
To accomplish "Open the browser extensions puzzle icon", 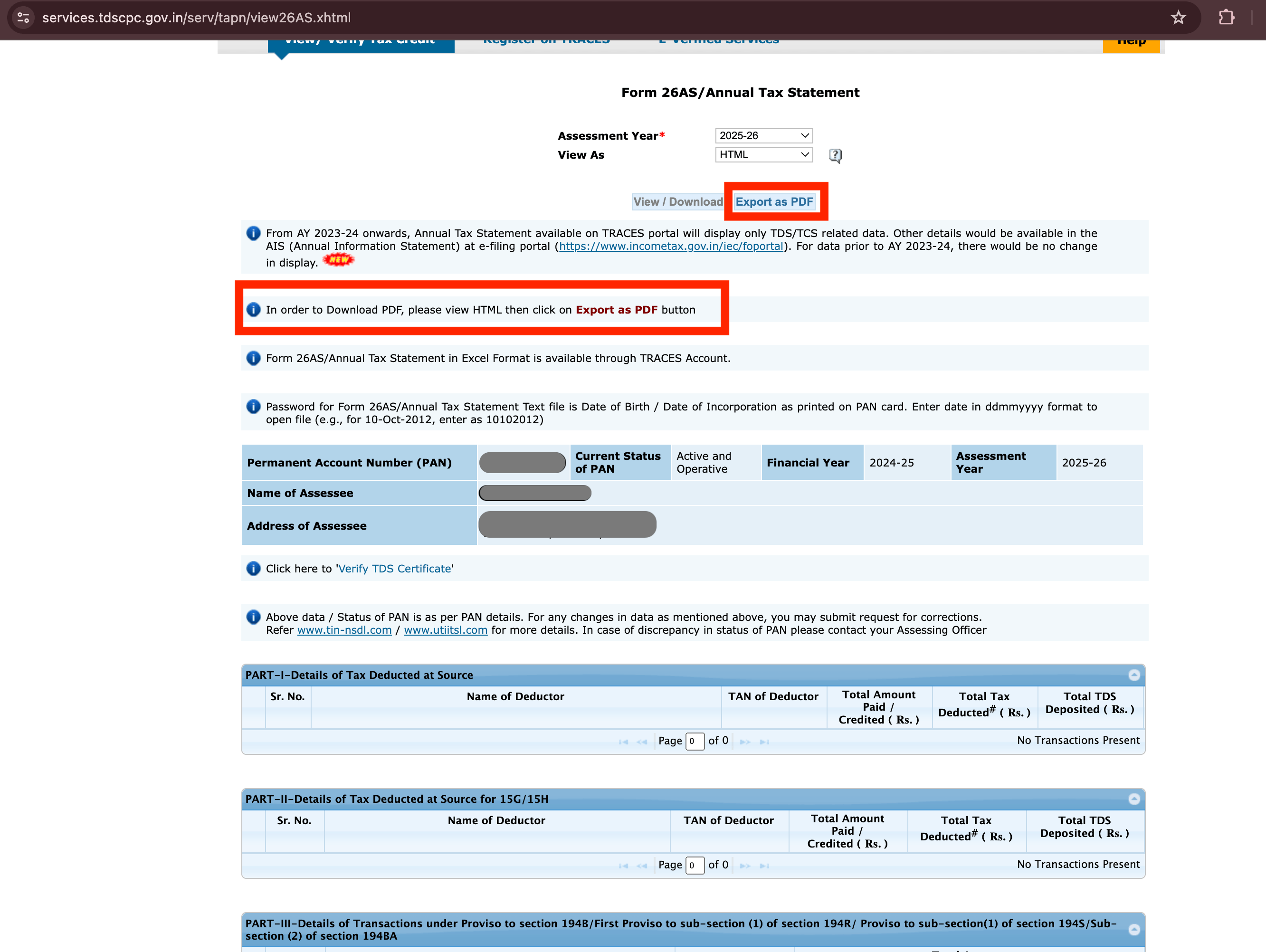I will [x=1226, y=18].
